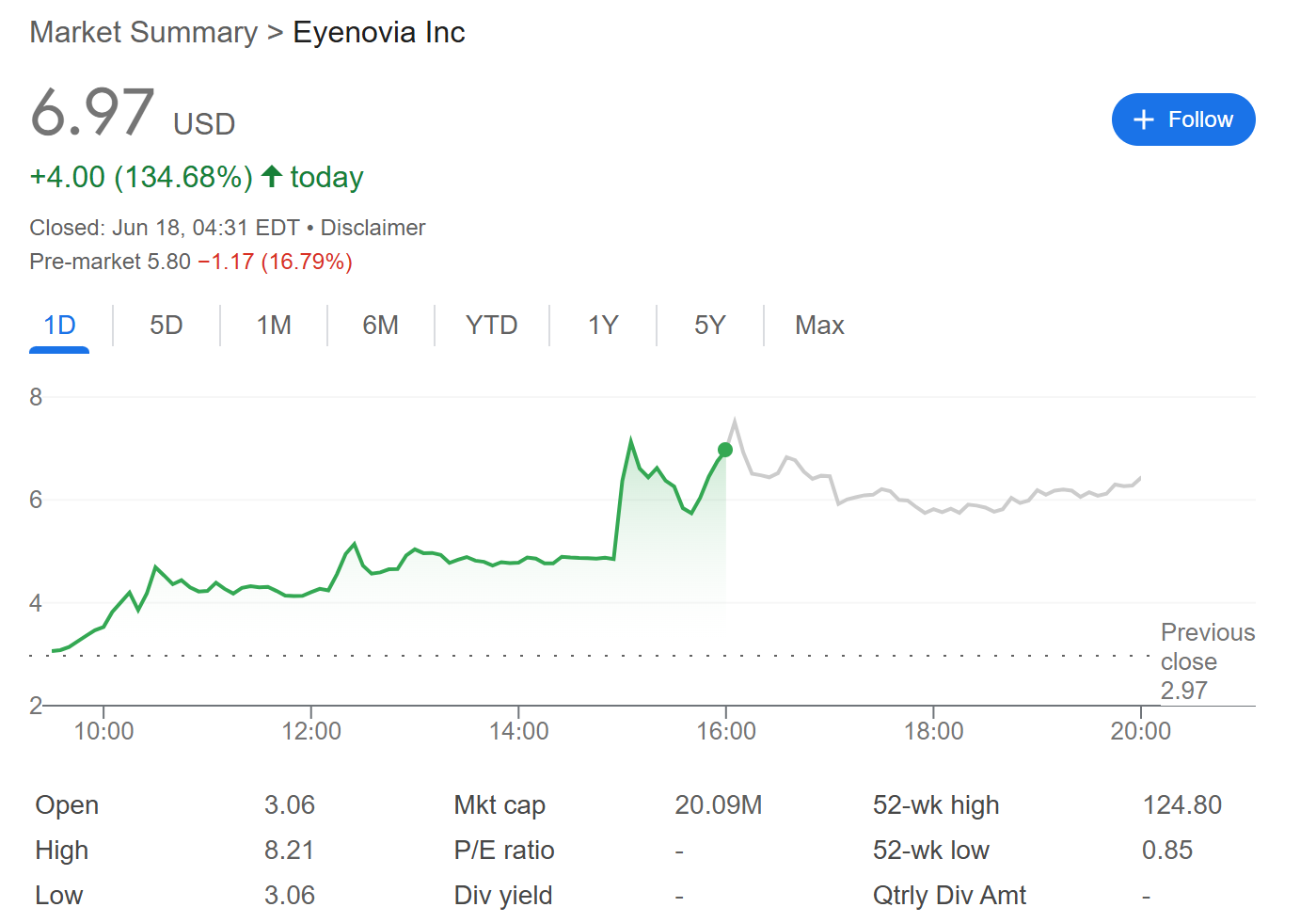Click the green up arrow next to today
Image resolution: width=1316 pixels, height=923 pixels.
point(272,176)
